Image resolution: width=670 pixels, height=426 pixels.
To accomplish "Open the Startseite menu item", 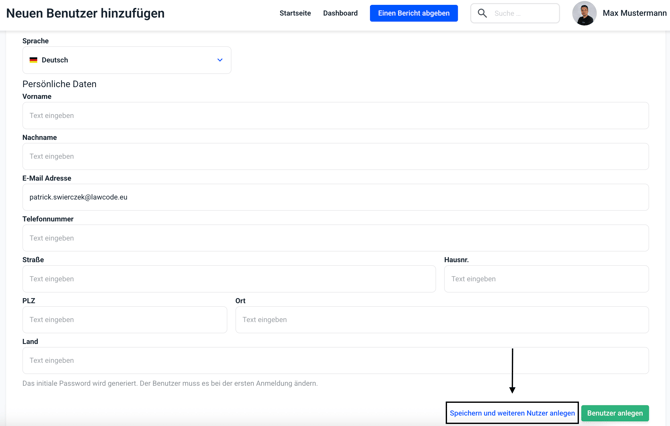I will [x=295, y=14].
